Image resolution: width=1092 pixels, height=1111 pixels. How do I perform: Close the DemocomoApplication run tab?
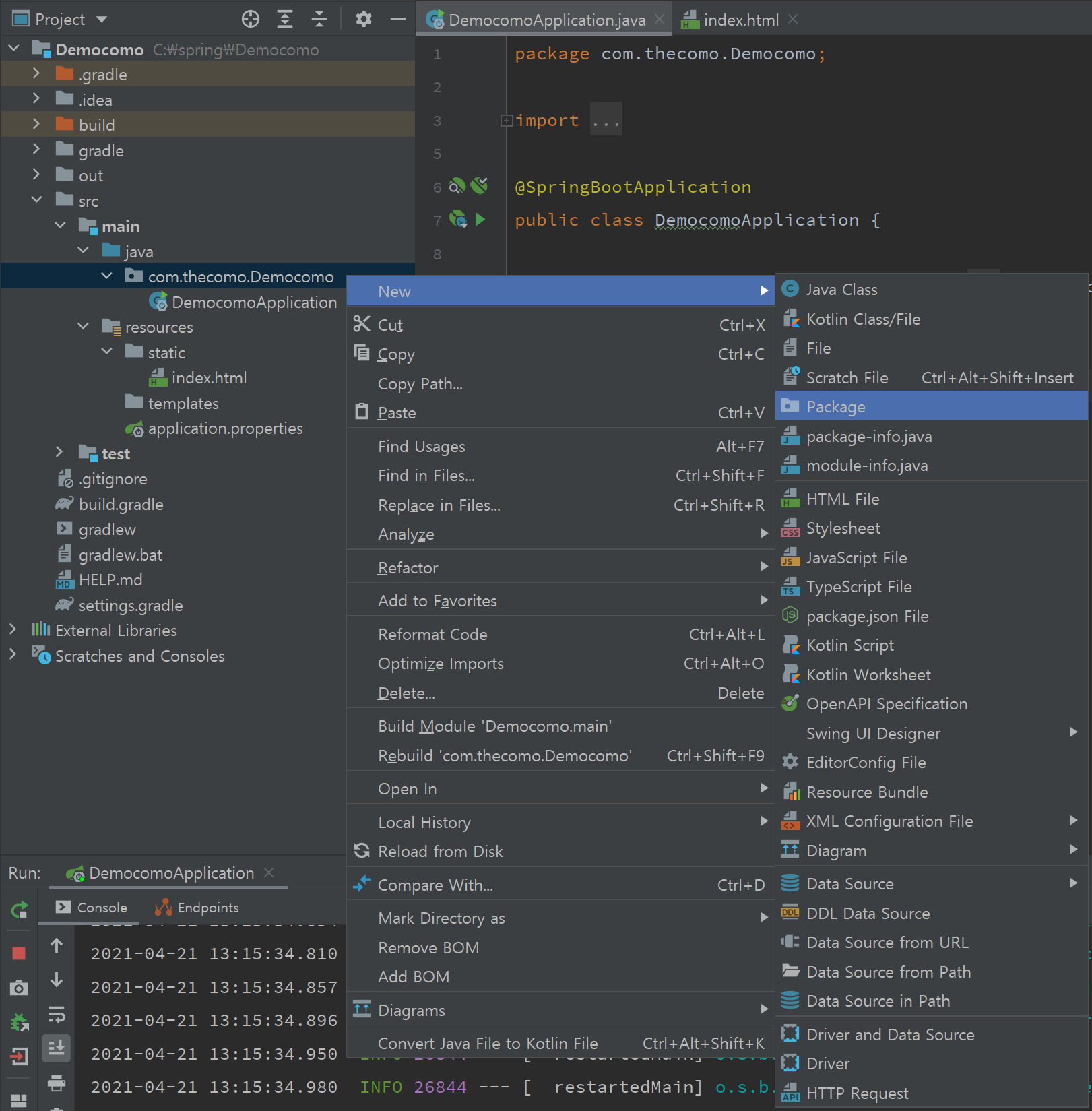tap(269, 872)
